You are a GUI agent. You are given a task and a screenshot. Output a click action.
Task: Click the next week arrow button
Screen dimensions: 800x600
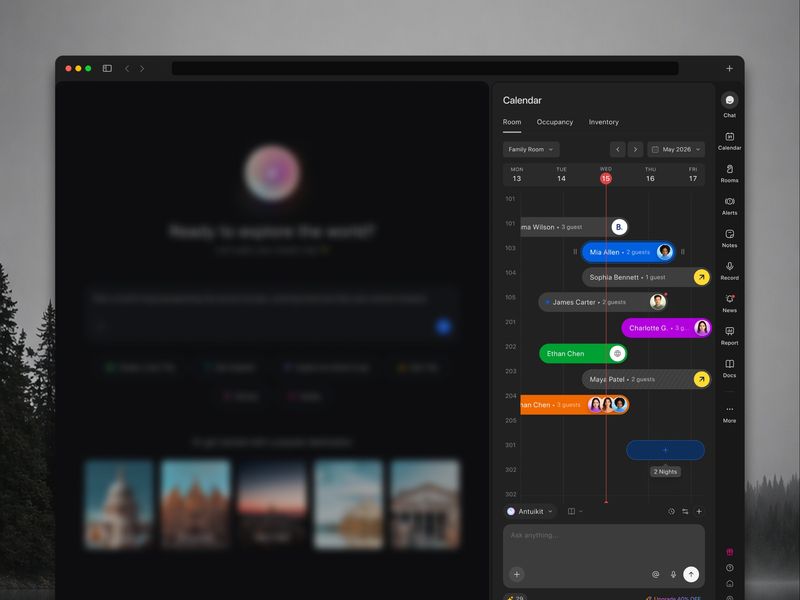(635, 149)
